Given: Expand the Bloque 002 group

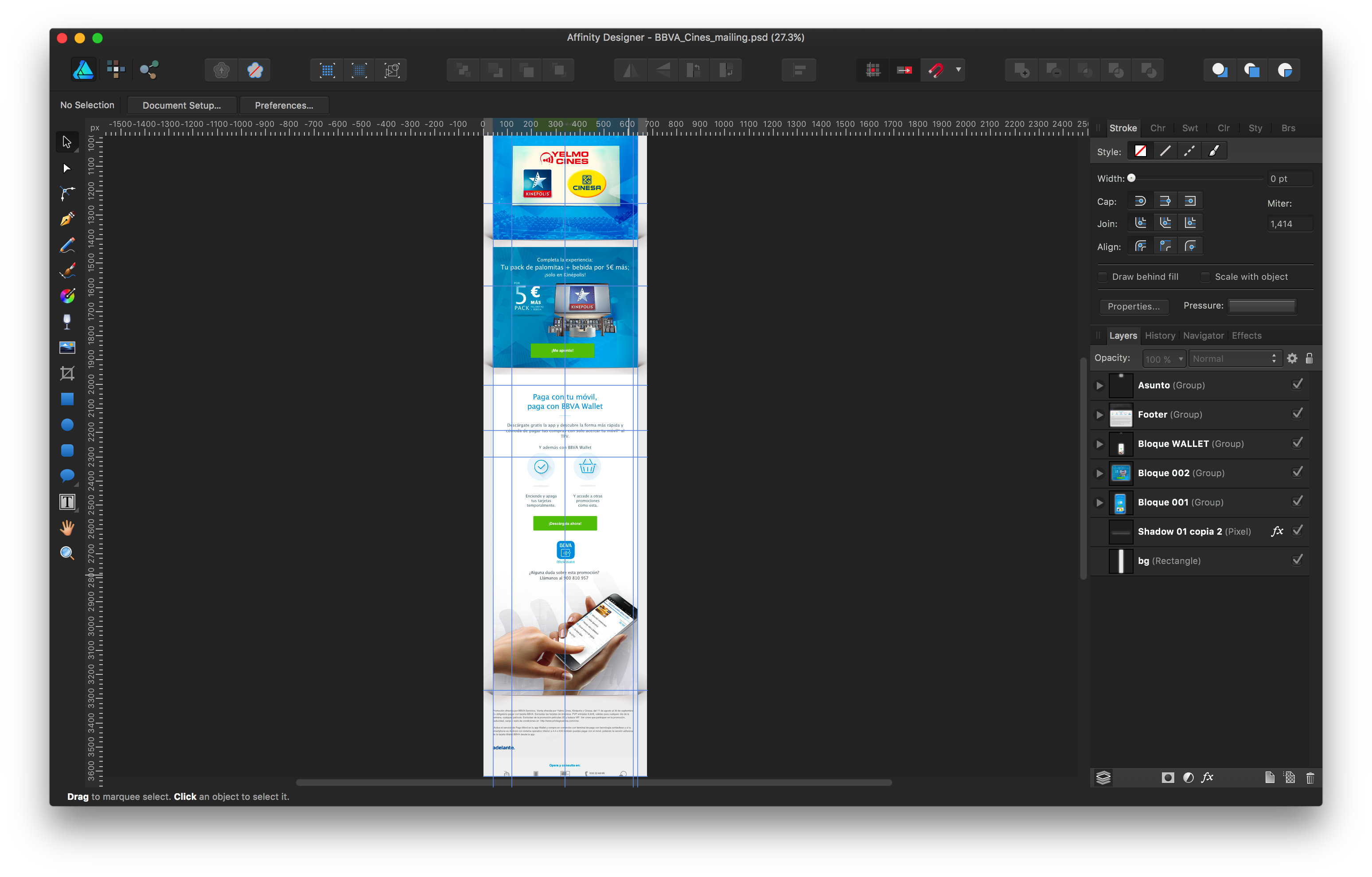Looking at the screenshot, I should pos(1099,473).
